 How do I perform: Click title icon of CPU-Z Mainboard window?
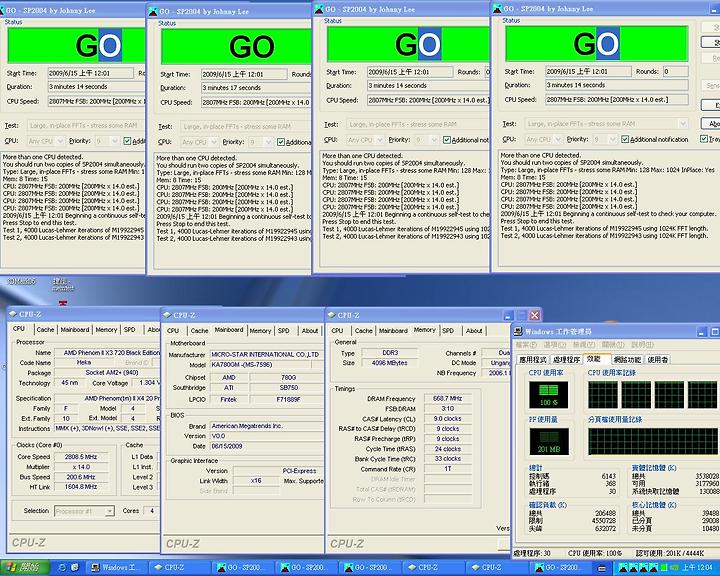click(x=167, y=315)
